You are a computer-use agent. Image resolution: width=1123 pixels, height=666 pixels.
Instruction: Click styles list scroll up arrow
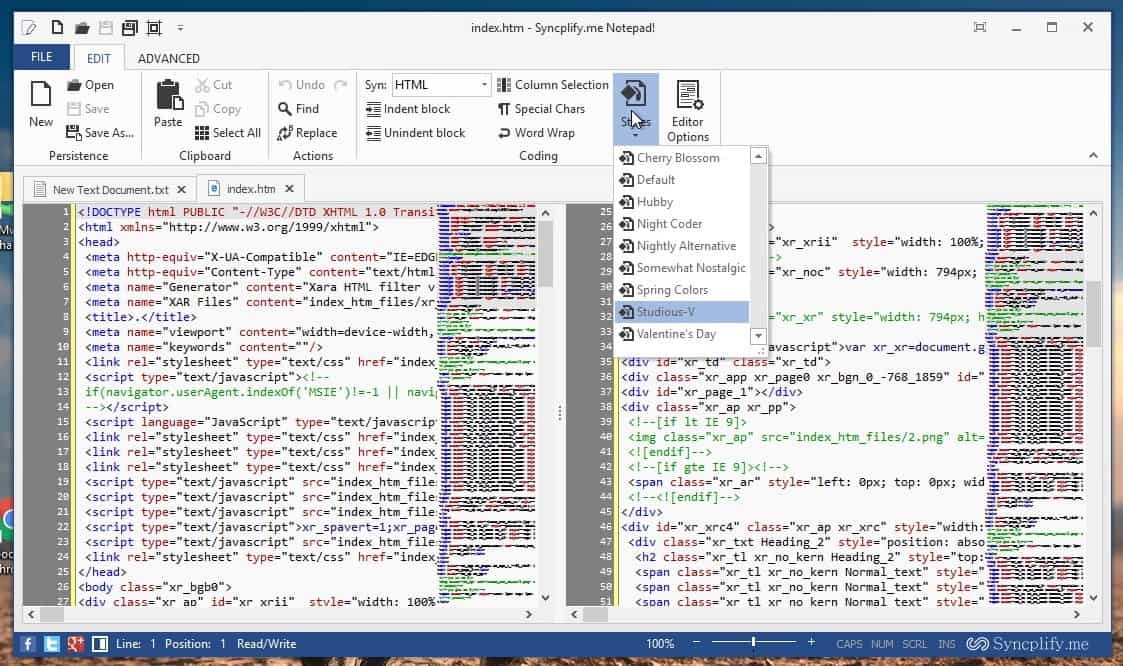click(x=758, y=155)
